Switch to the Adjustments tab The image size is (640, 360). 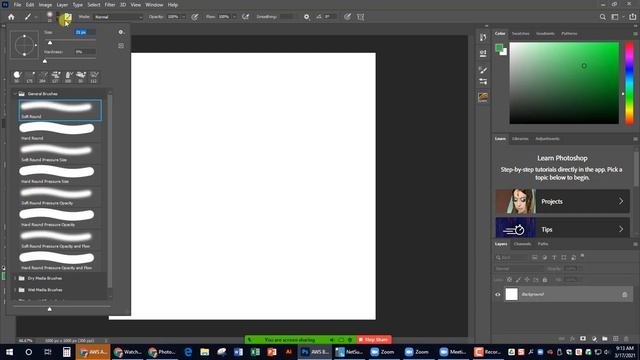(547, 139)
